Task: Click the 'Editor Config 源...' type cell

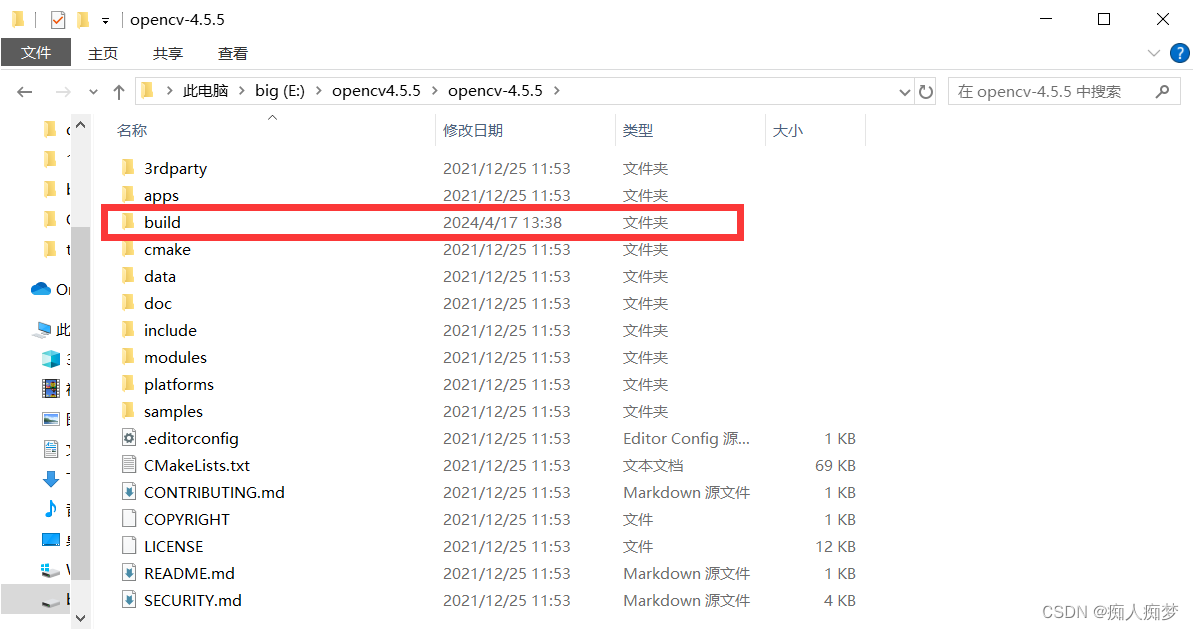Action: (686, 439)
